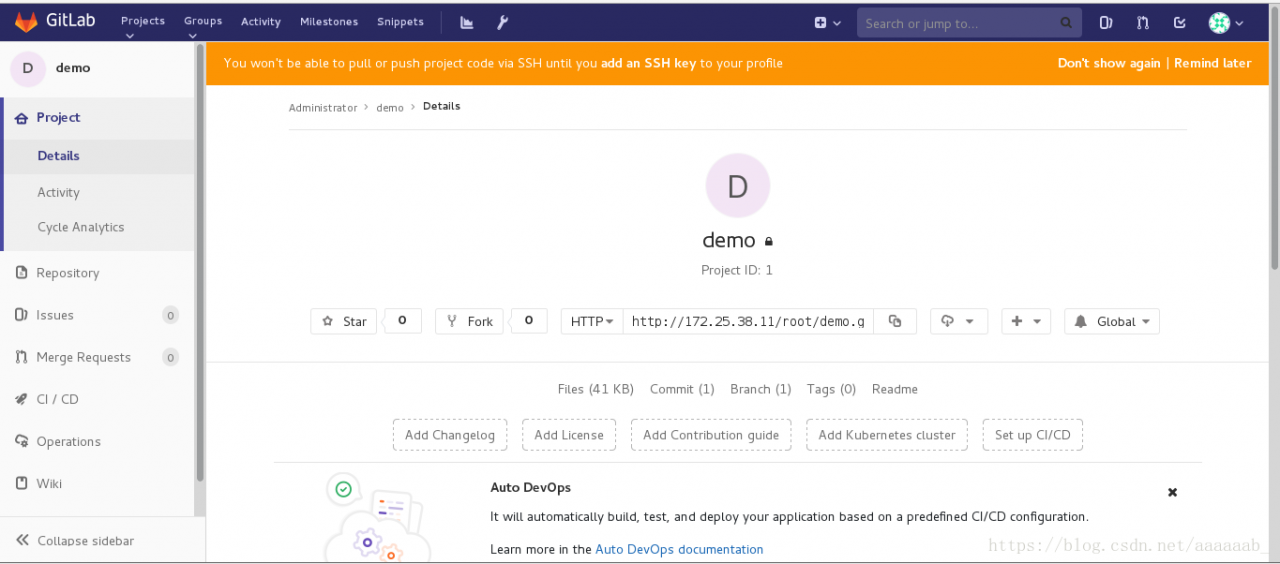Click Add Contribution guide button
Image resolution: width=1280 pixels, height=564 pixels.
(711, 435)
